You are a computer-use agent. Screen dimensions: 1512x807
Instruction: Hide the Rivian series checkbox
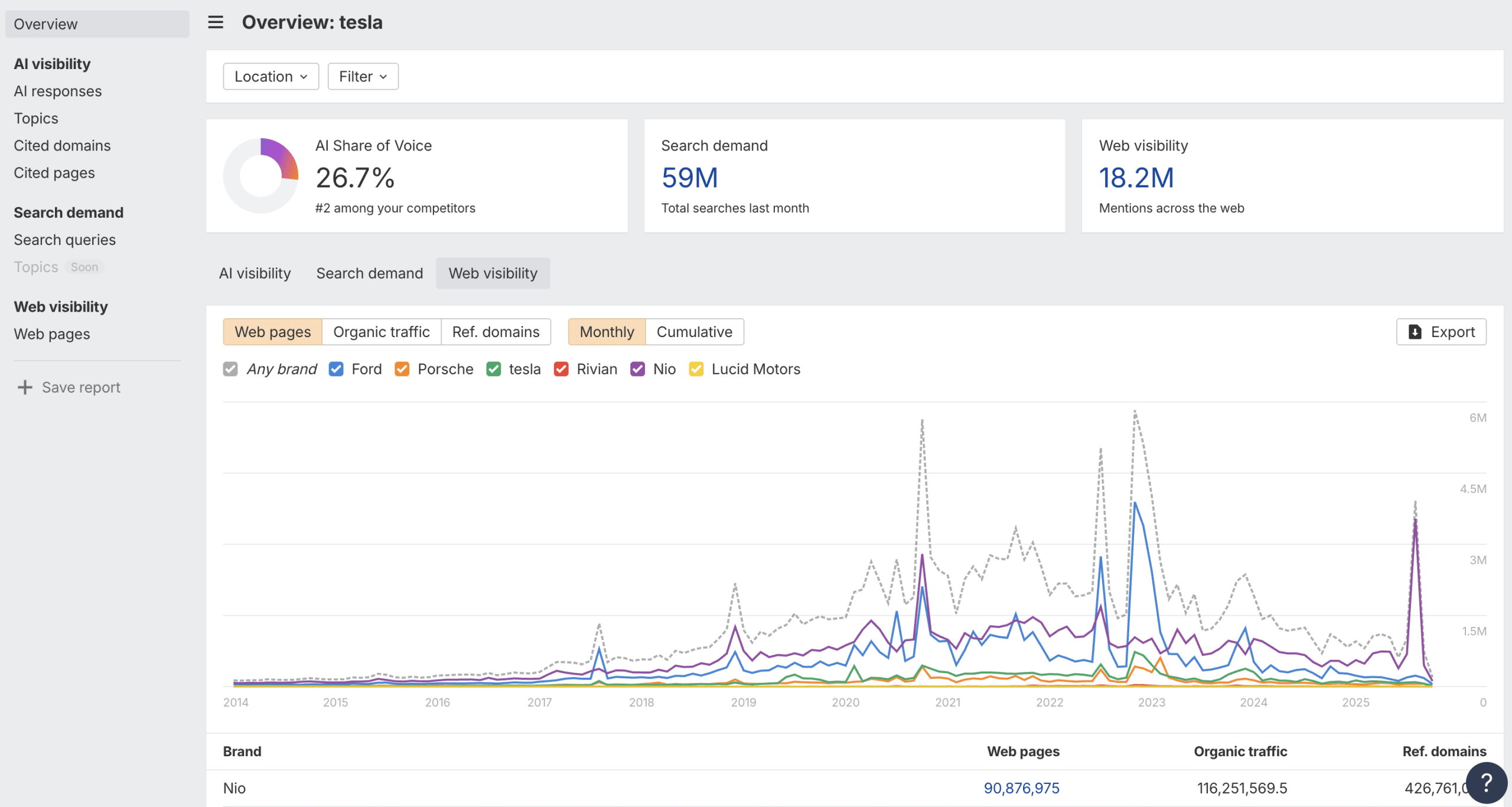(x=561, y=369)
